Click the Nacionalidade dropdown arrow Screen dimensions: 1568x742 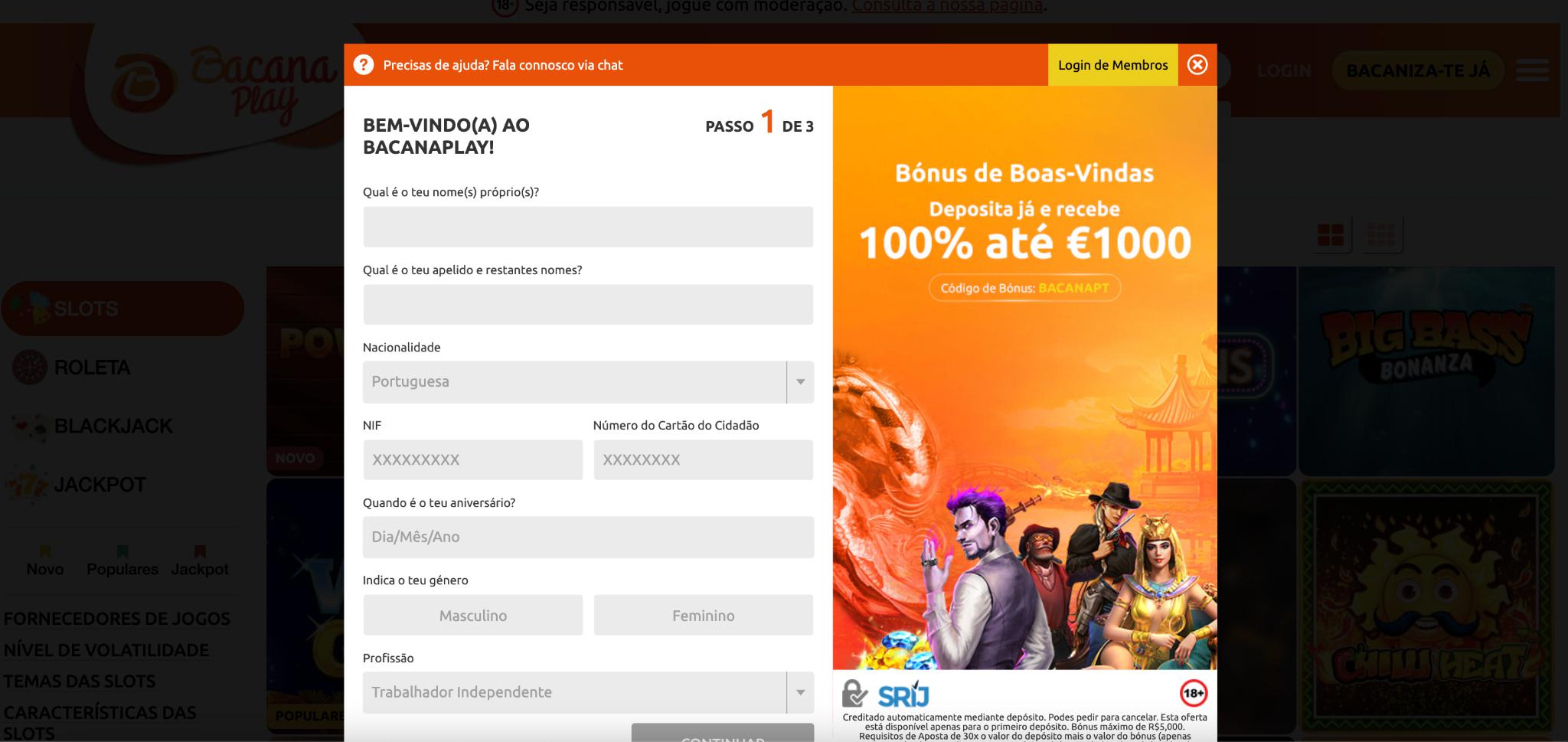[x=800, y=382]
